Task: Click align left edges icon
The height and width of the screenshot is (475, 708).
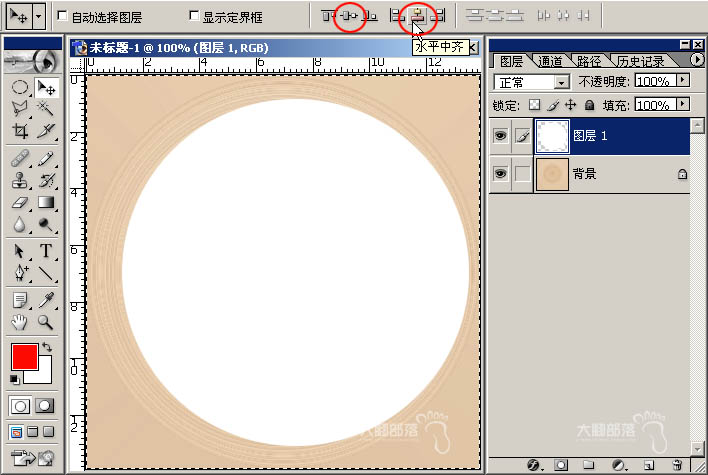Action: pyautogui.click(x=397, y=17)
